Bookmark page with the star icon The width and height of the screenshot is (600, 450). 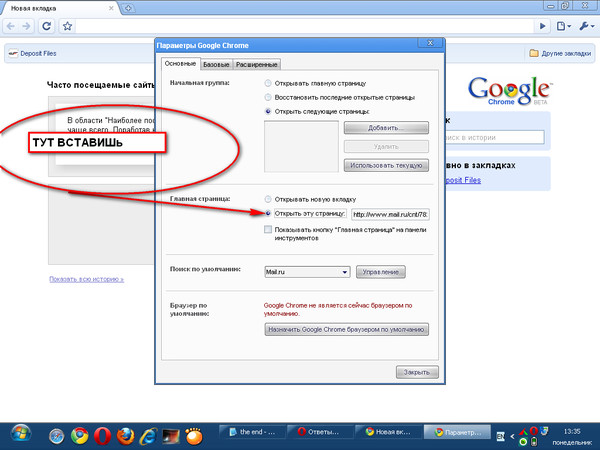[67, 26]
